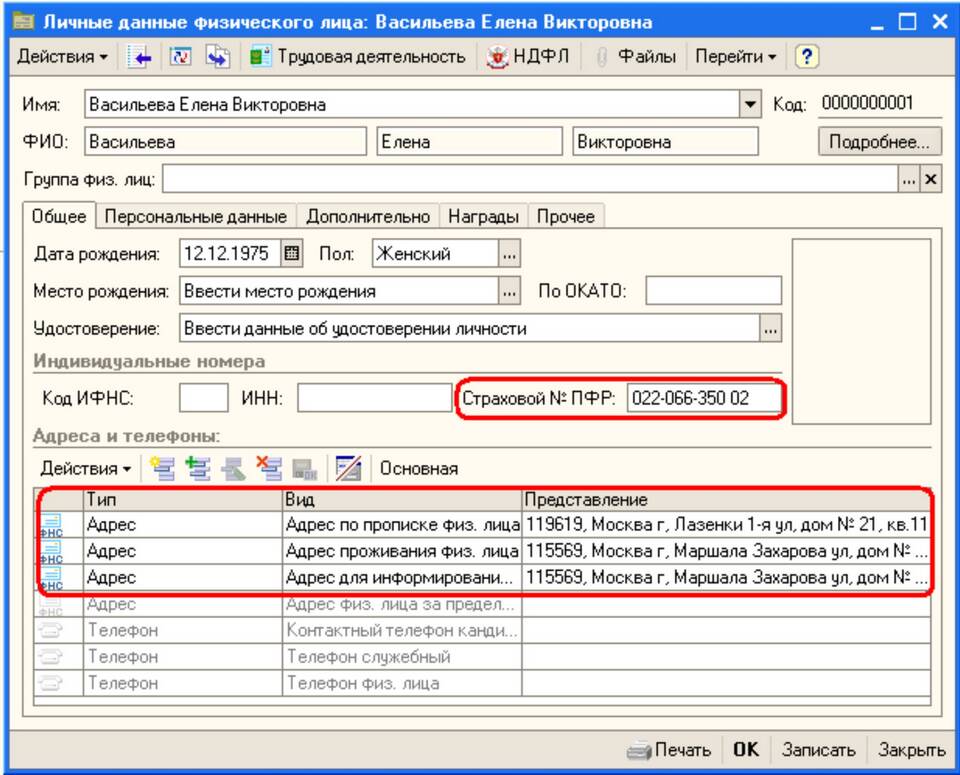Click the ФНС icon in Адрес проживания row

(x=51, y=552)
